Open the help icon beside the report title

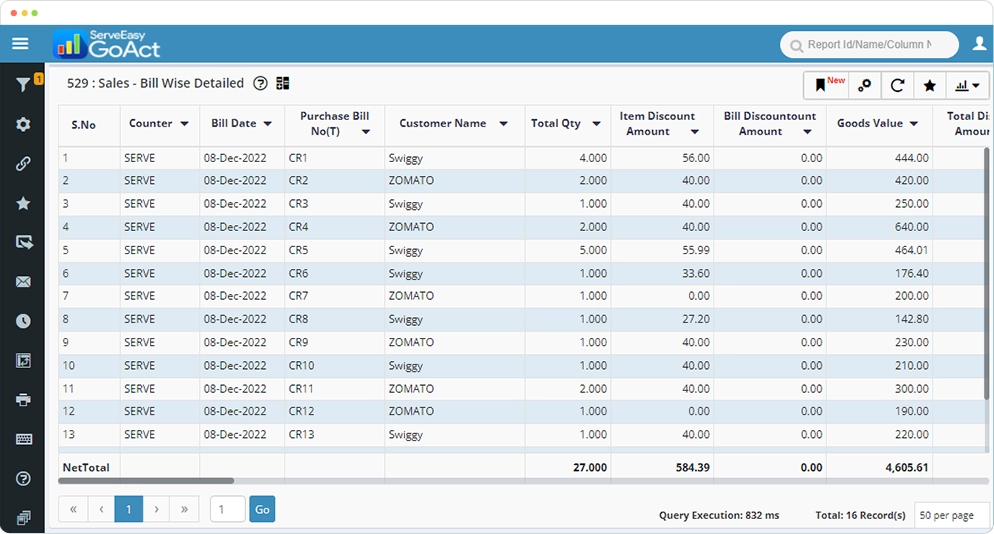(260, 84)
